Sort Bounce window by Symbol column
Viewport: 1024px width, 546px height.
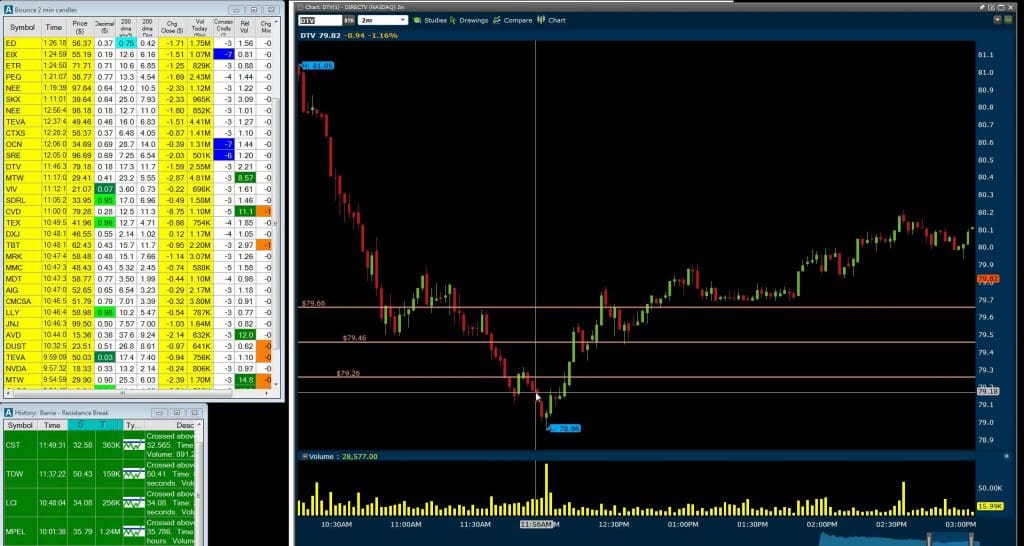[x=22, y=27]
